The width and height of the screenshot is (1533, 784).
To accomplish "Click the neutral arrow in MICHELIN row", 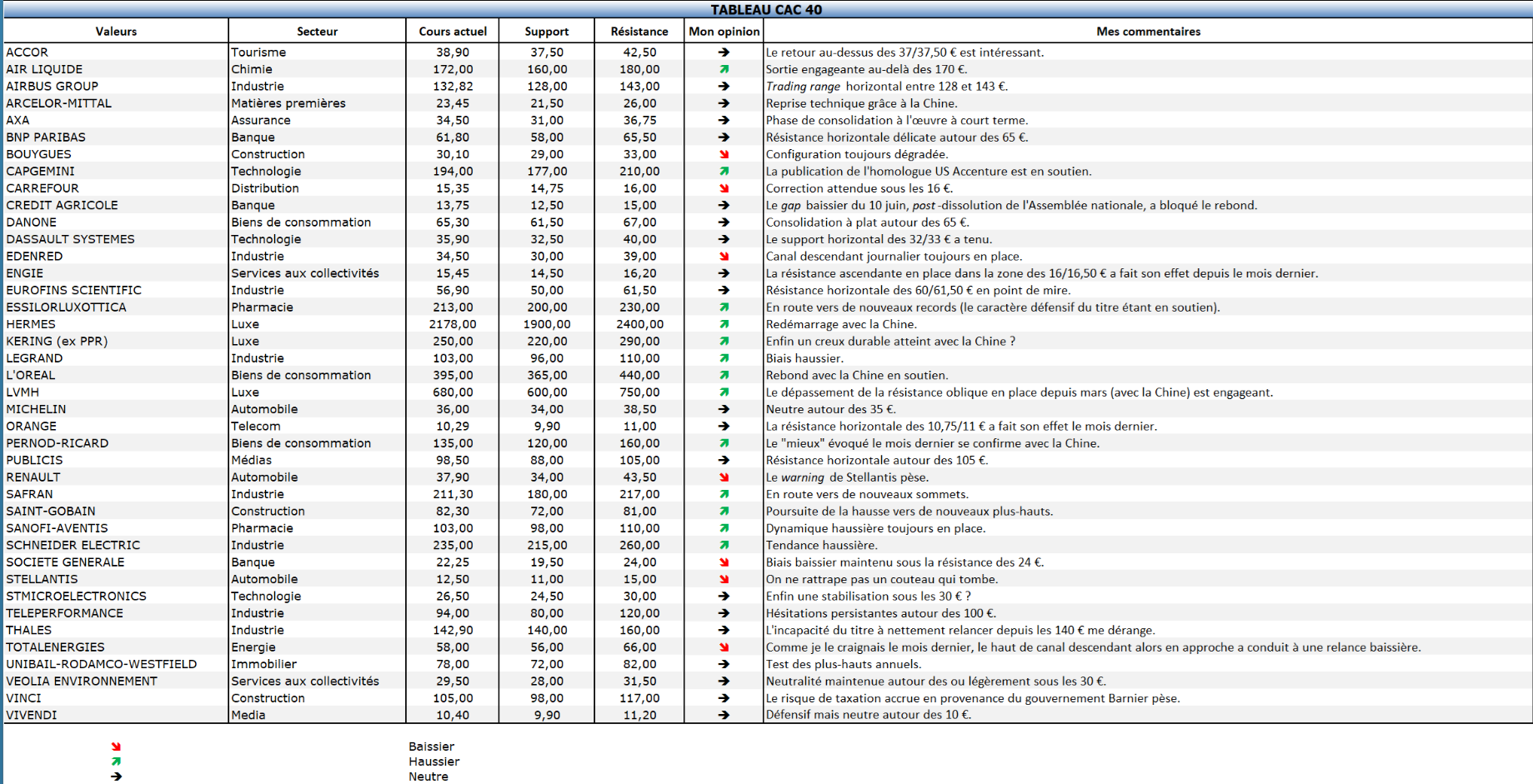I will [x=724, y=409].
